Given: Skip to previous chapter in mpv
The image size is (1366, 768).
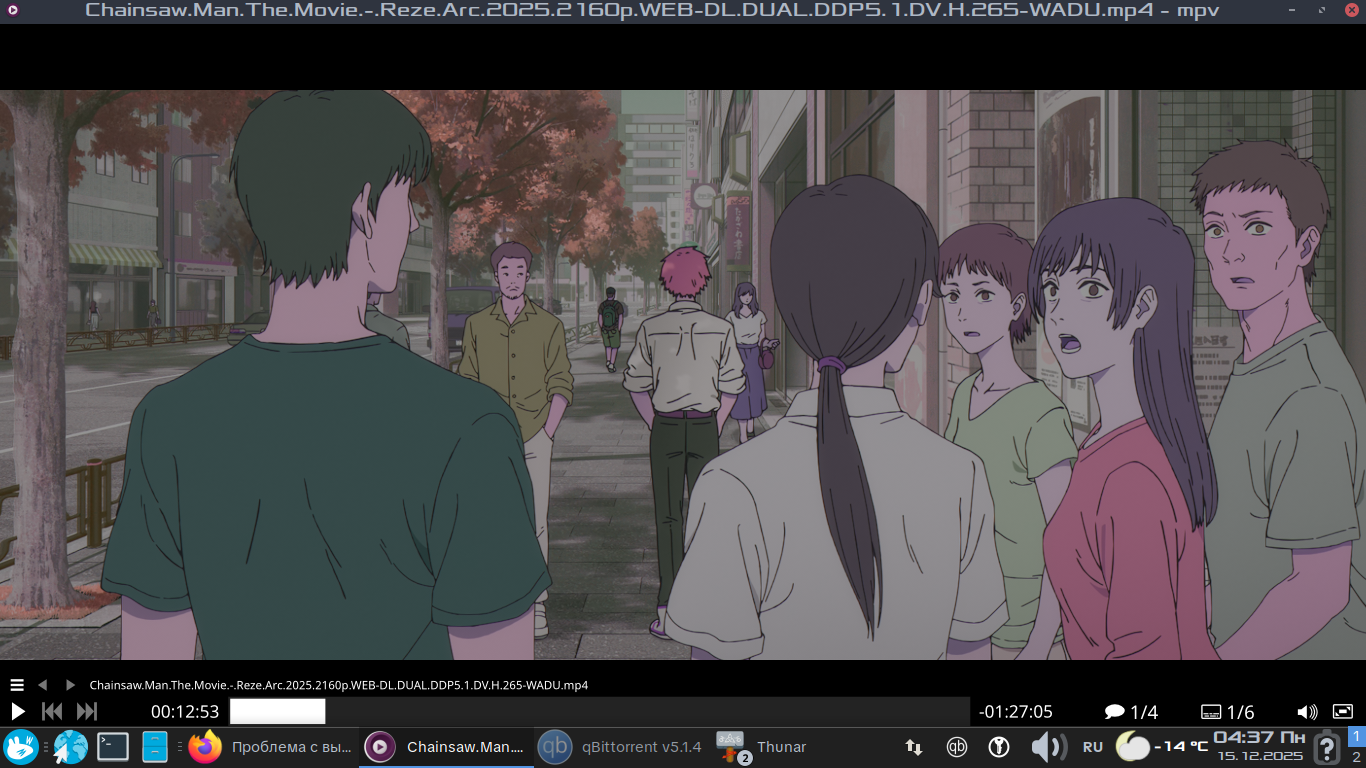Looking at the screenshot, I should coord(52,712).
